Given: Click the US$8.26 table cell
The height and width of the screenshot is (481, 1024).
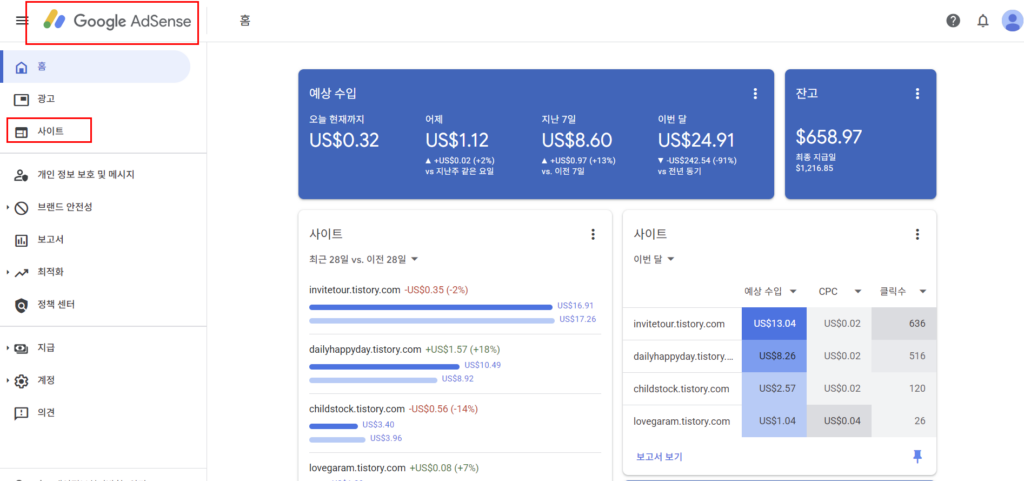Looking at the screenshot, I should [x=775, y=356].
